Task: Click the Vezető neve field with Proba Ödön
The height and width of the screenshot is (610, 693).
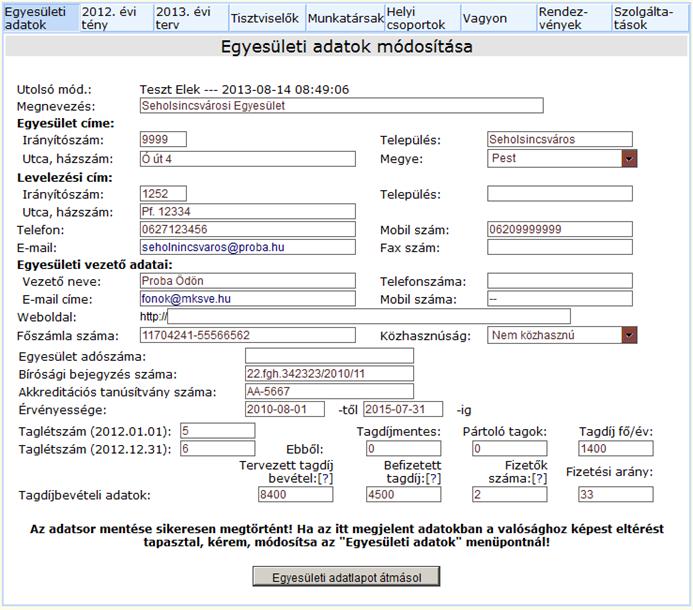Action: tap(248, 281)
